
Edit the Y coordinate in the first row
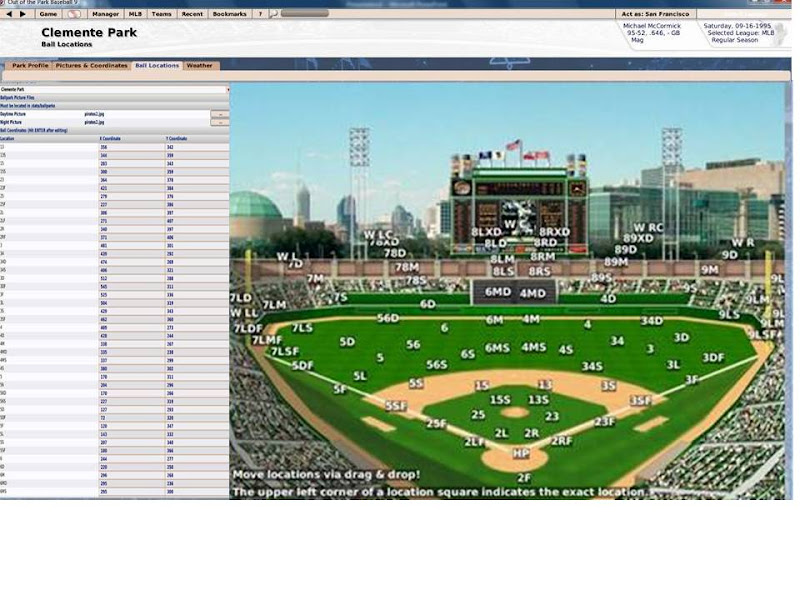tap(197, 147)
